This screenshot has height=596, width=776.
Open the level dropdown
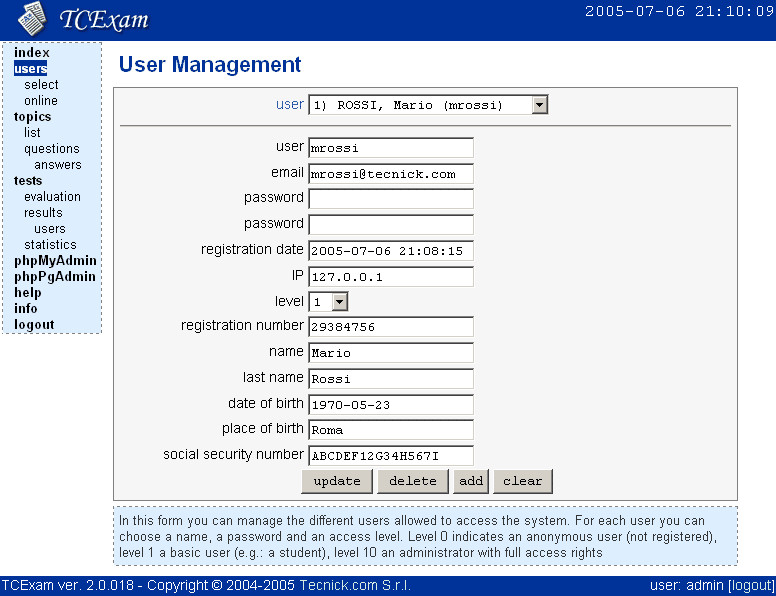[328, 301]
